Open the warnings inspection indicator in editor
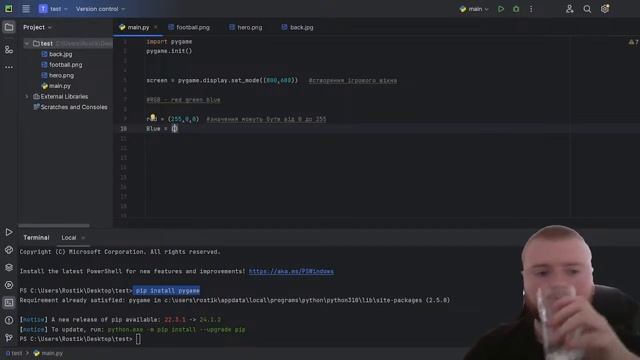Image resolution: width=640 pixels, height=360 pixels. pyautogui.click(x=633, y=42)
